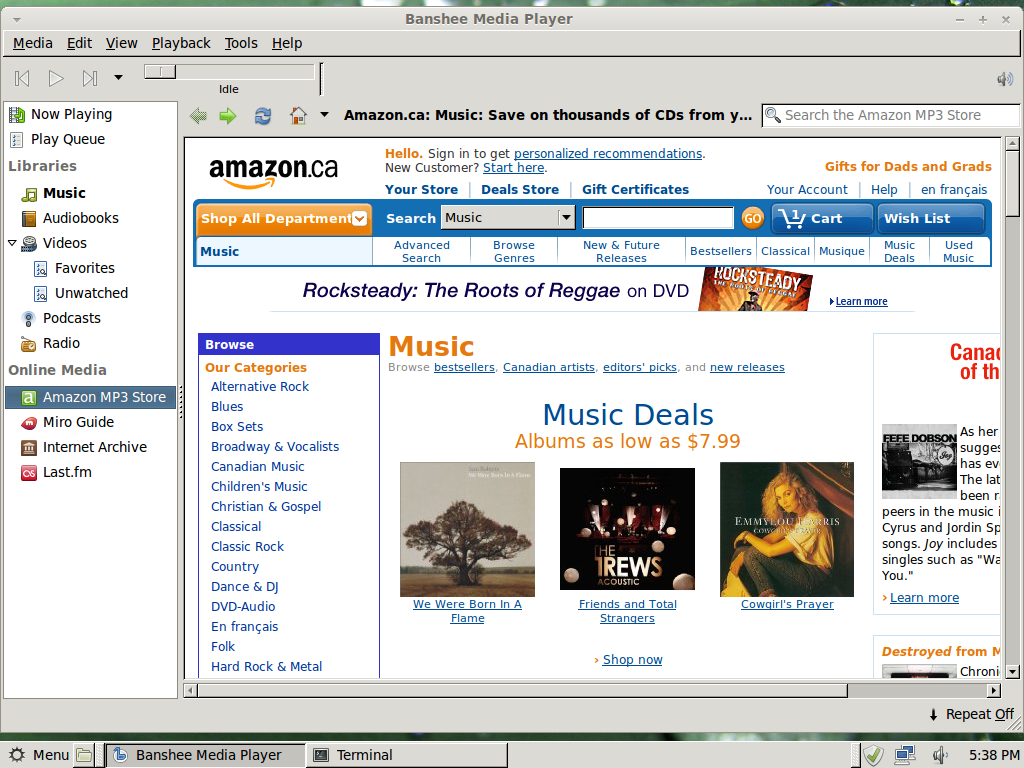
Task: Collapse the Videos tree expander
Action: (12, 243)
